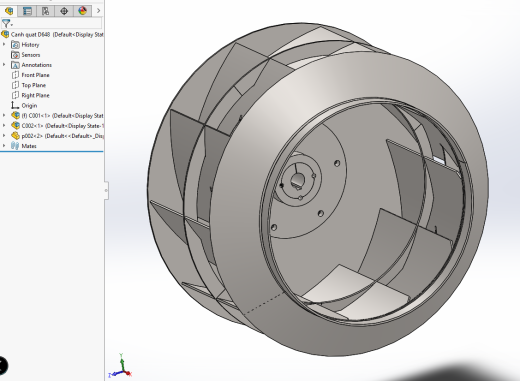Click inside the tree filter search field
Viewport: 520px width, 381px height.
click(x=57, y=23)
